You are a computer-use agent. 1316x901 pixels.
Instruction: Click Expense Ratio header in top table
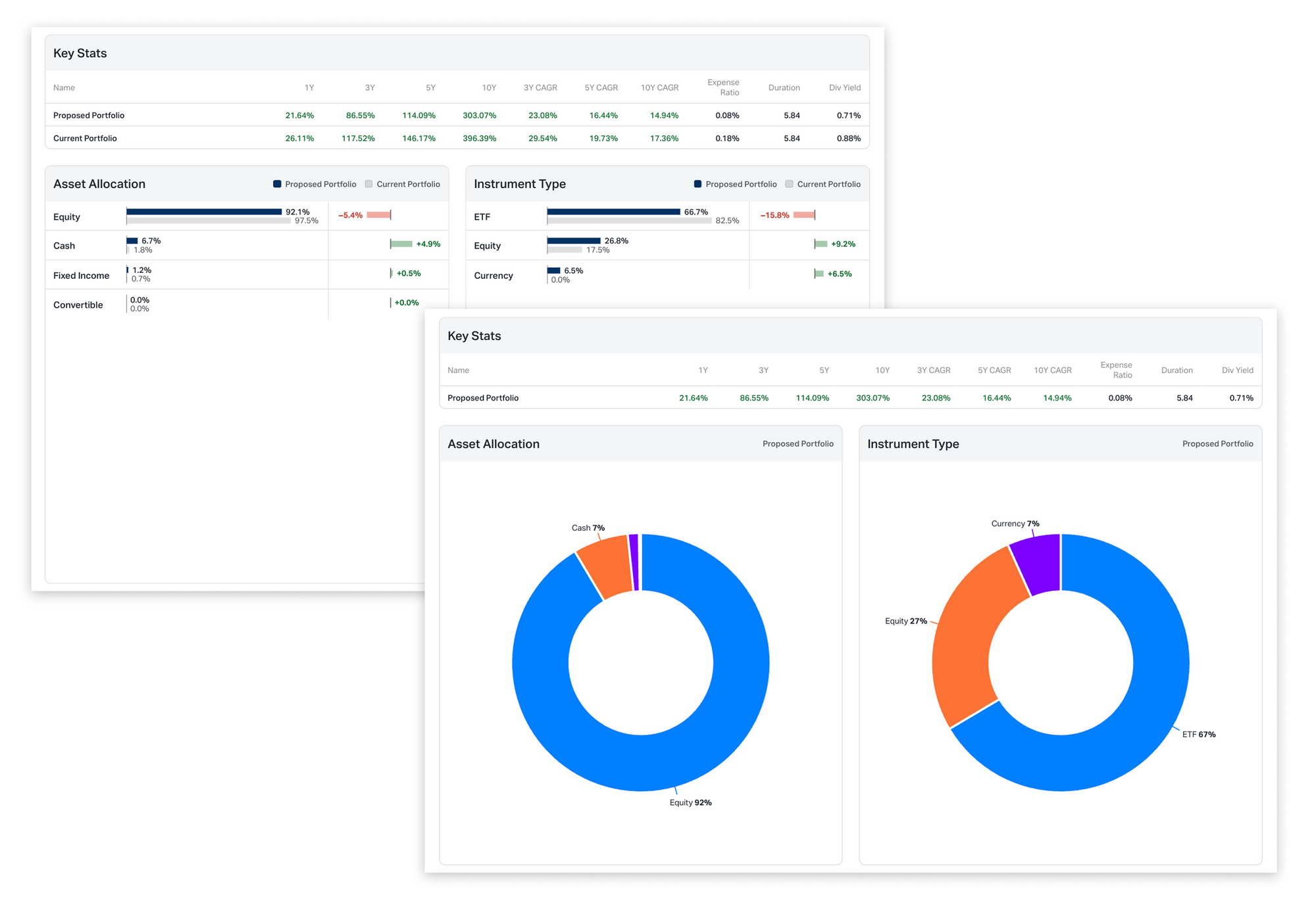pos(722,87)
